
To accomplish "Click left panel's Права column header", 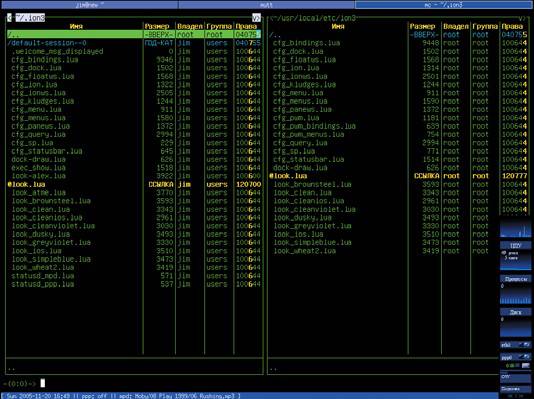I will tap(246, 26).
